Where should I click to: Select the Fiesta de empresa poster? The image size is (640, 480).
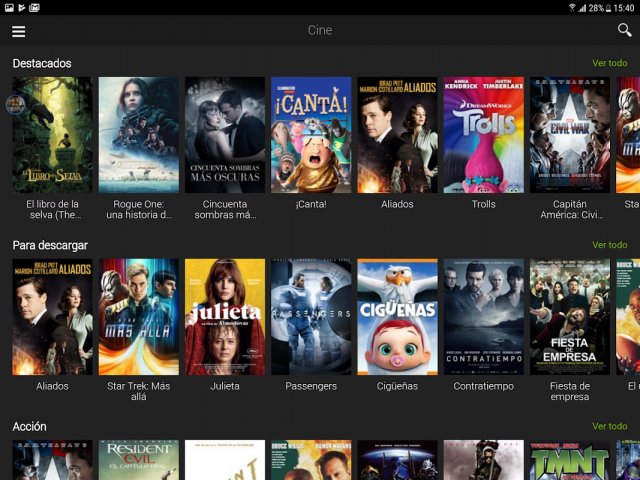[569, 317]
